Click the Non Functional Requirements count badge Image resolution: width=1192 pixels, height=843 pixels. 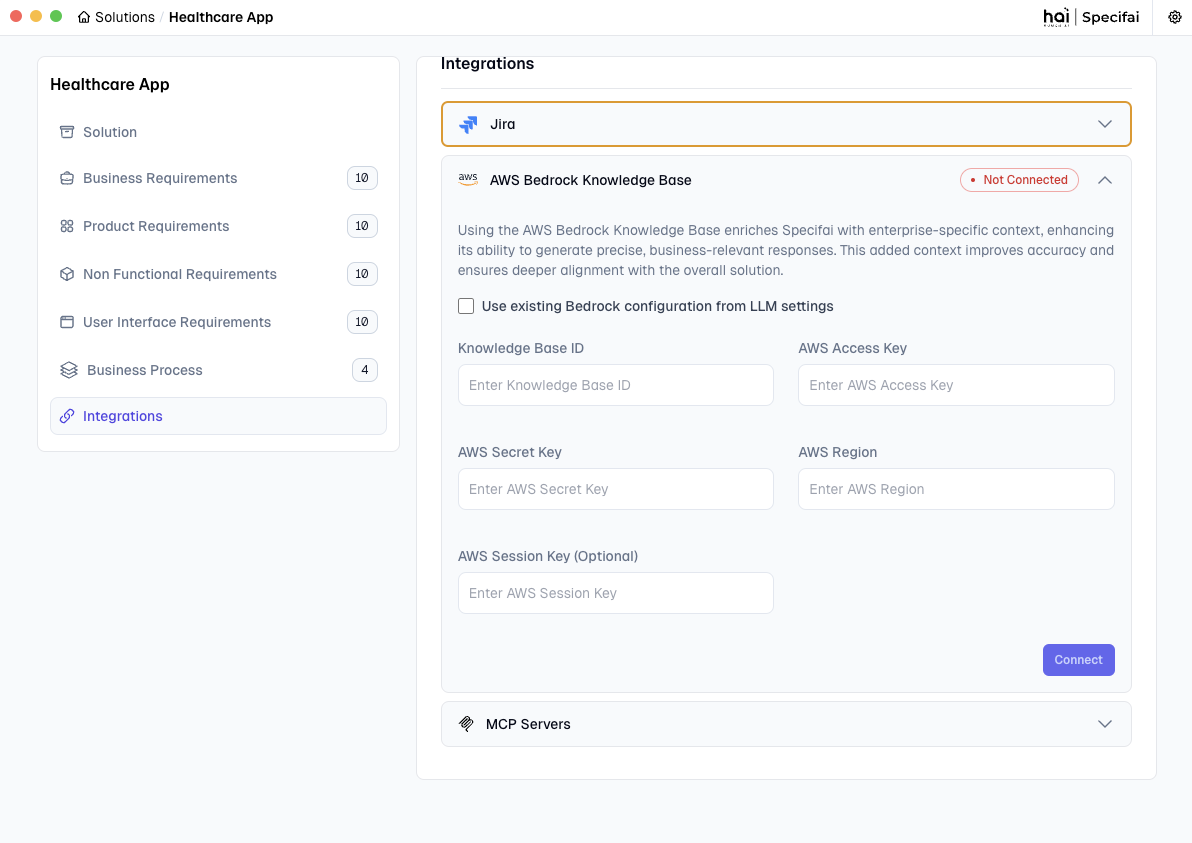pyautogui.click(x=362, y=274)
